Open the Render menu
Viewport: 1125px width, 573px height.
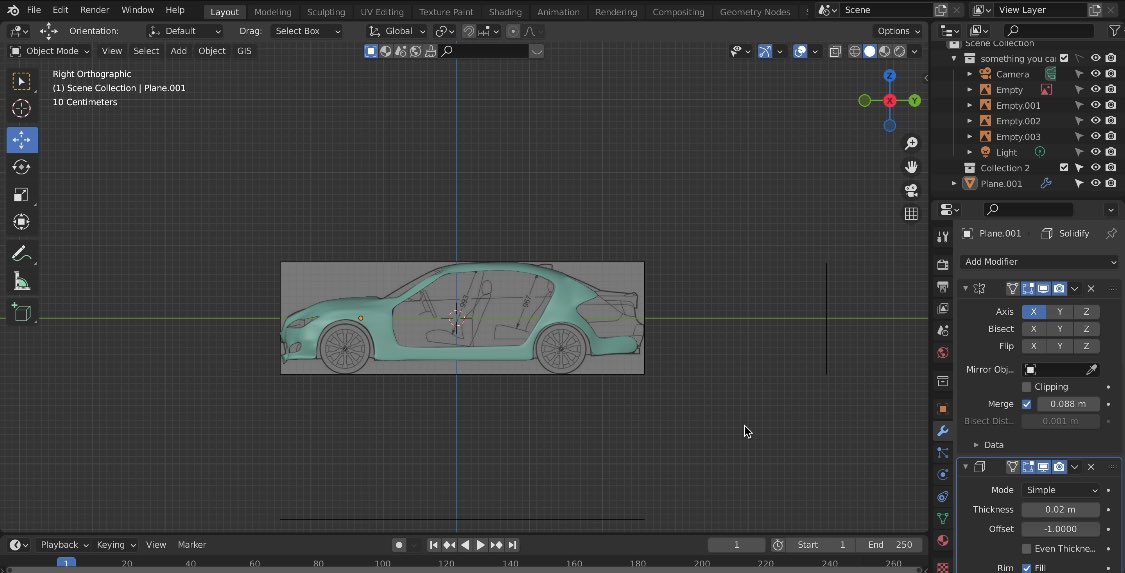(x=94, y=10)
